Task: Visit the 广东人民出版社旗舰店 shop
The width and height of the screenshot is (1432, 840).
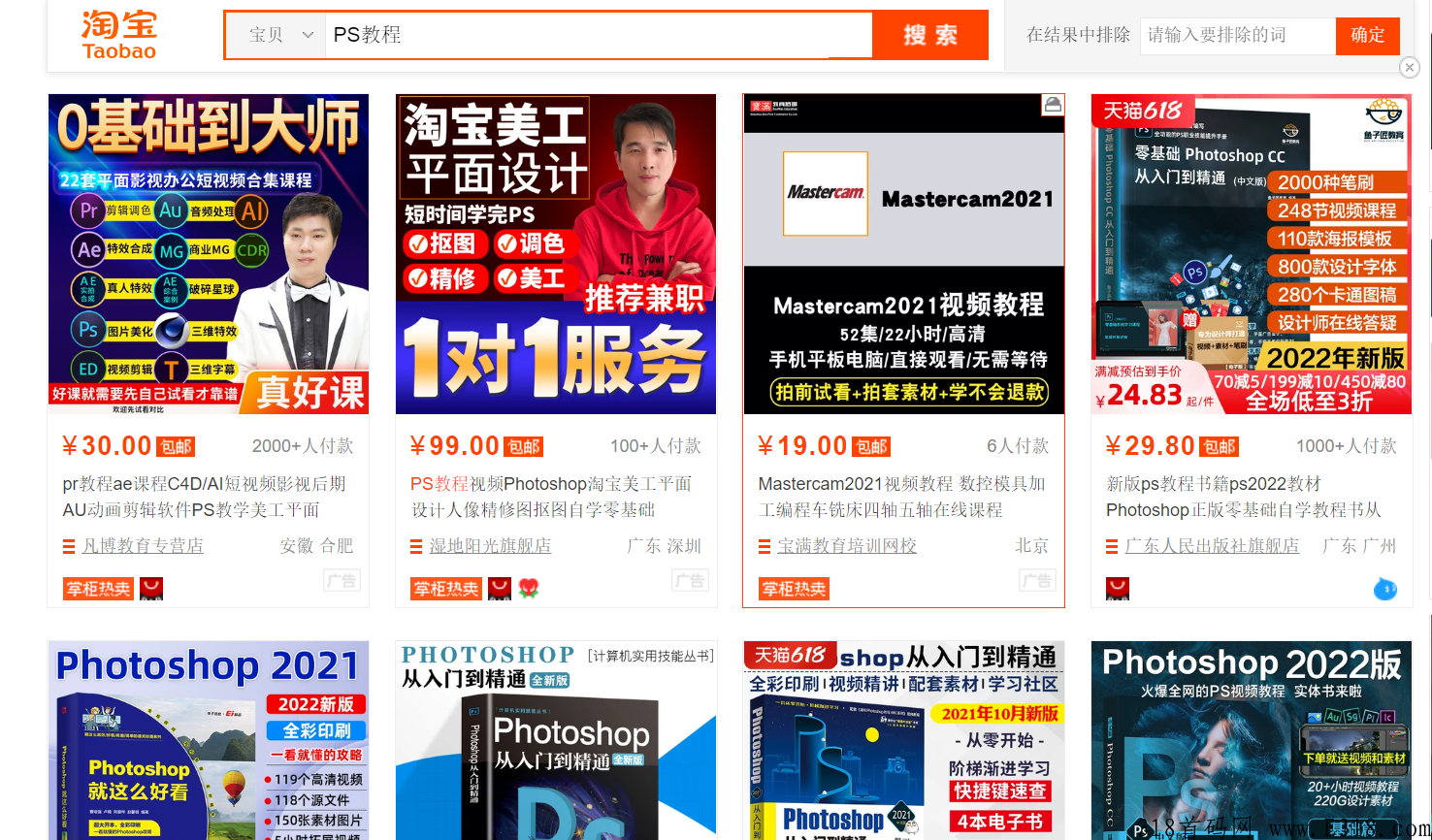Action: pos(1212,546)
